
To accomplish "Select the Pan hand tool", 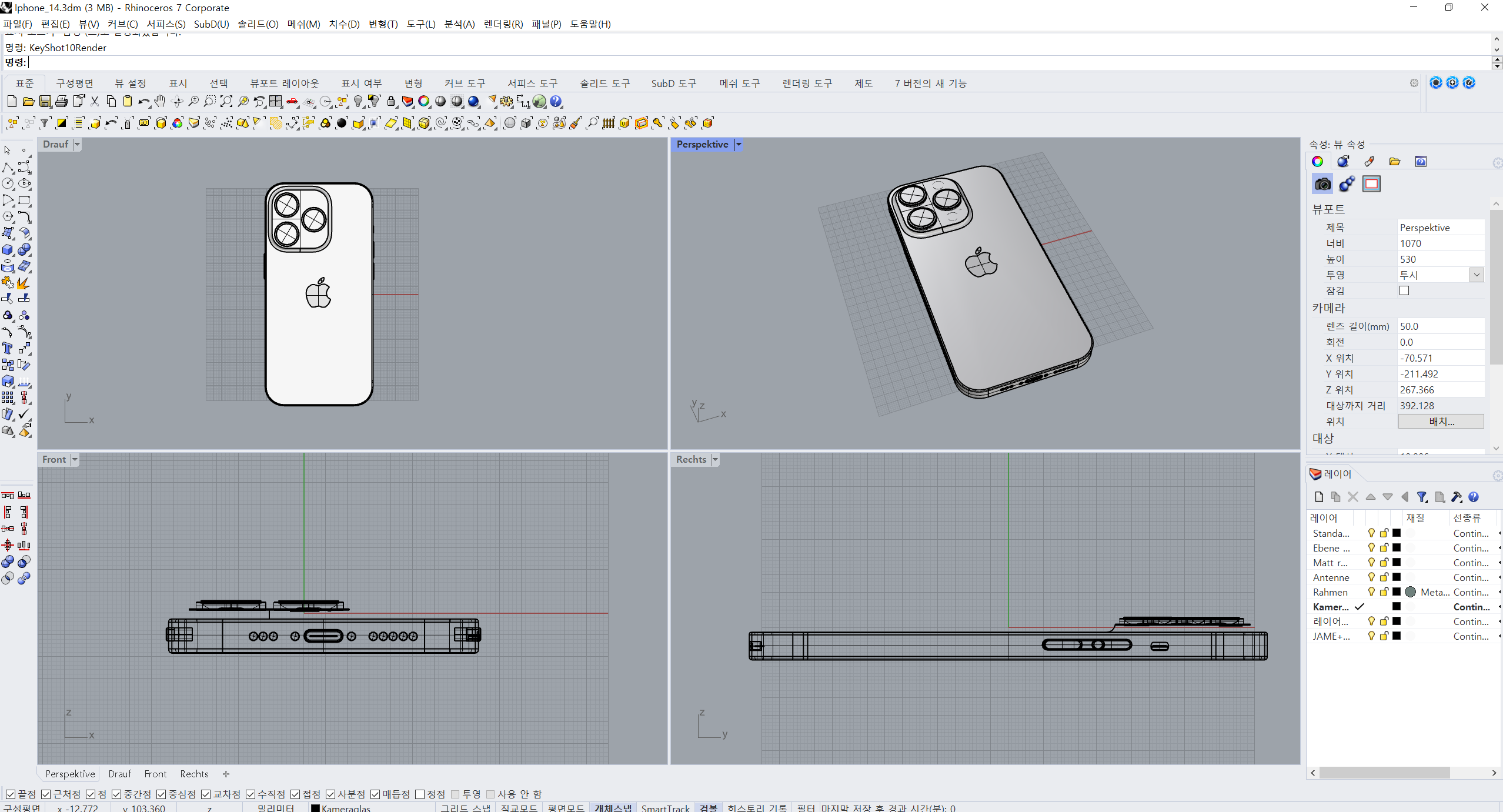I will pyautogui.click(x=160, y=102).
